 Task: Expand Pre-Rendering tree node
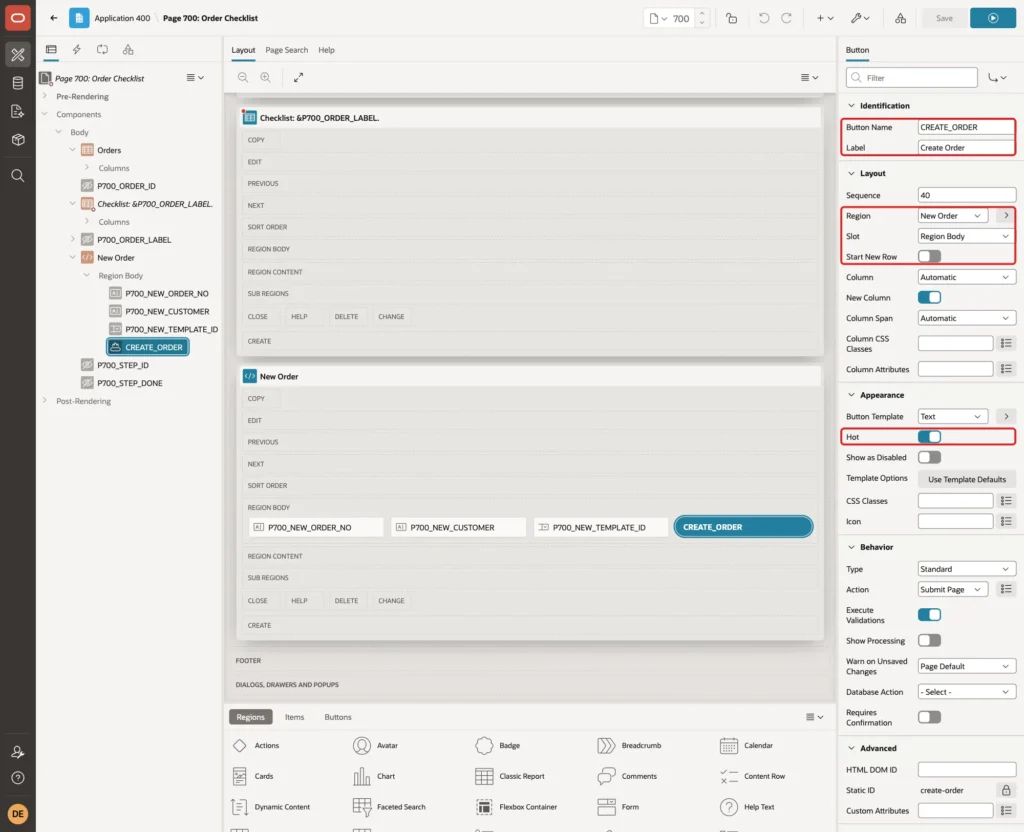coord(45,96)
